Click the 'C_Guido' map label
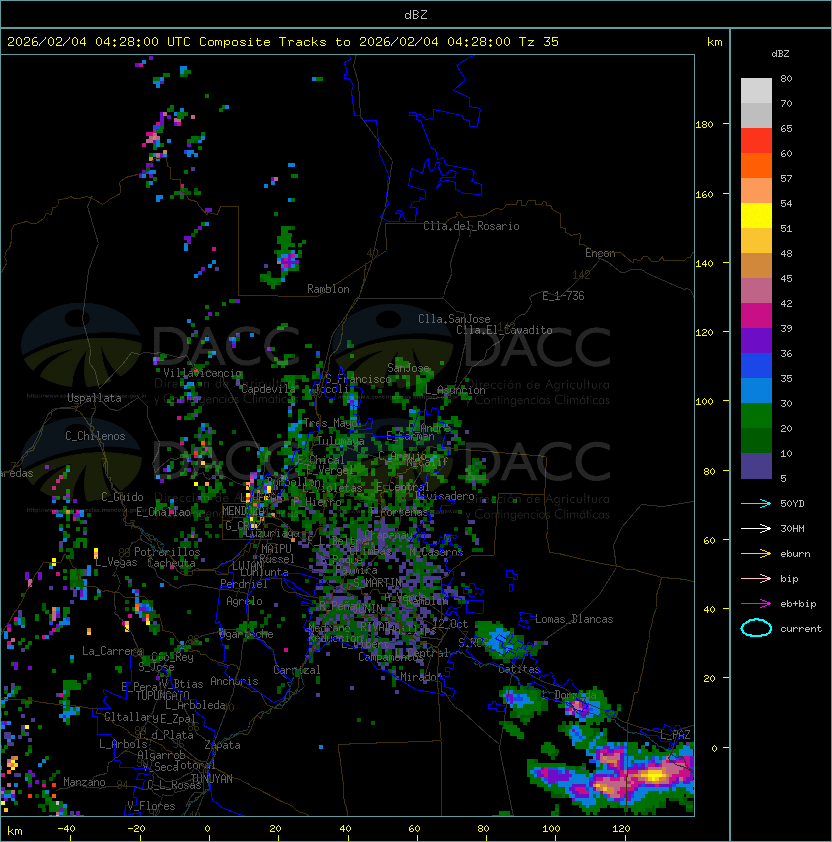The image size is (832, 842). click(122, 497)
